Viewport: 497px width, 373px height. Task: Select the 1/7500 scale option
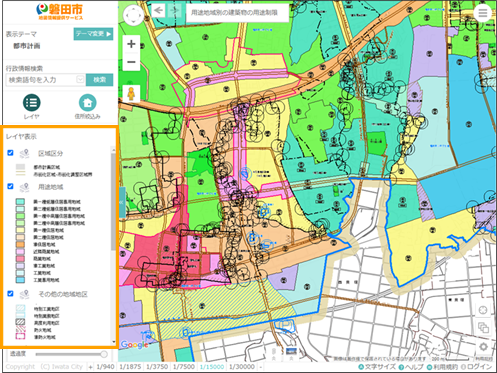(x=184, y=367)
